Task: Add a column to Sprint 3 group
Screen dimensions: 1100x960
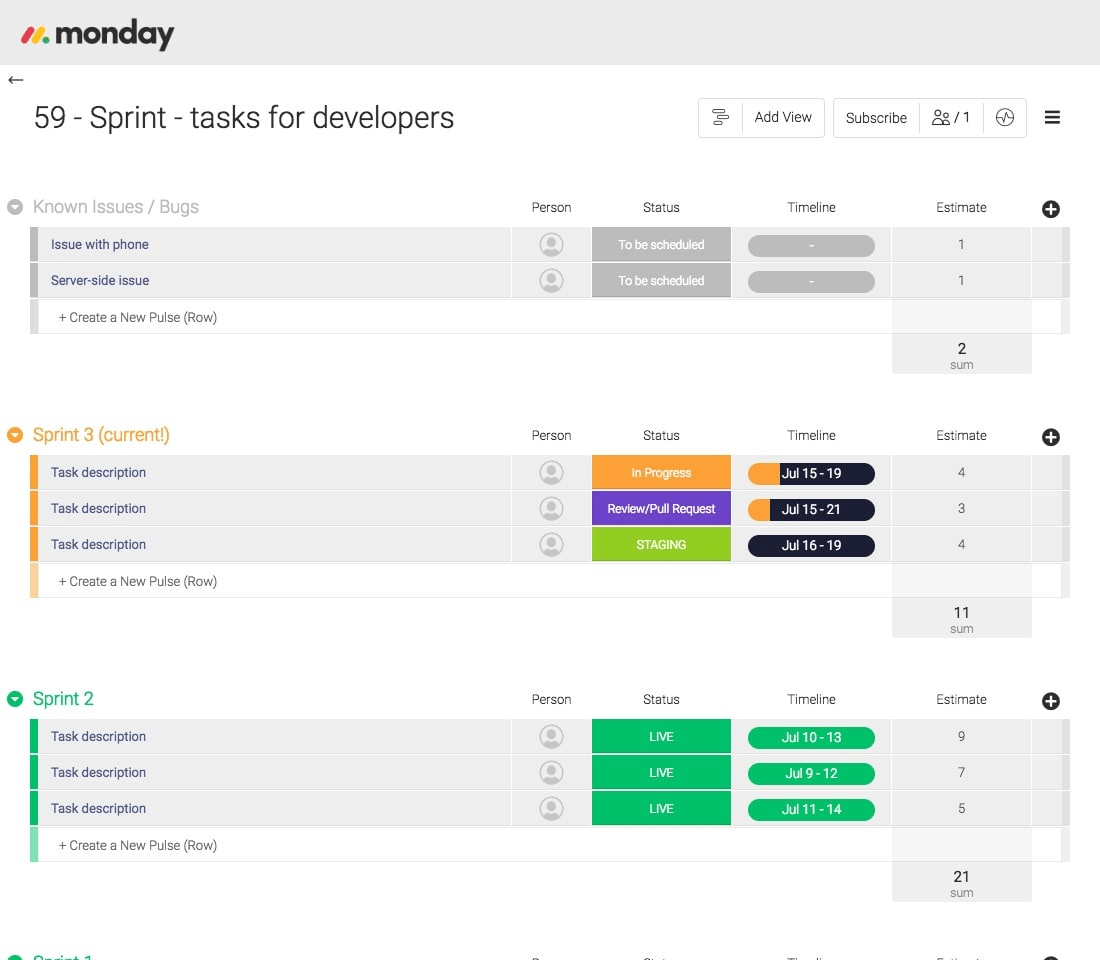Action: (x=1050, y=437)
